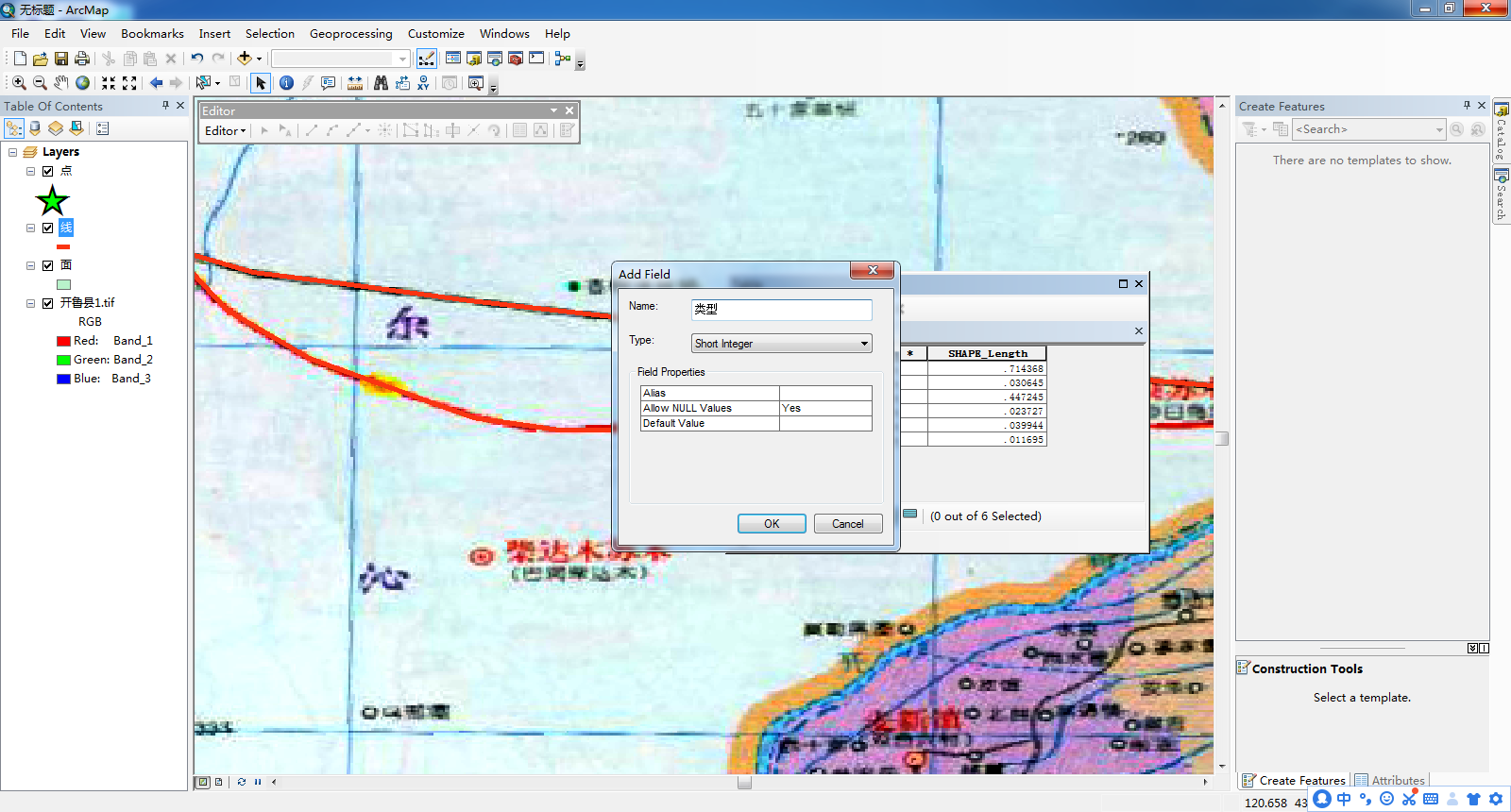The width and height of the screenshot is (1511, 812).
Task: Open the Catalog side tab
Action: pos(1501,131)
